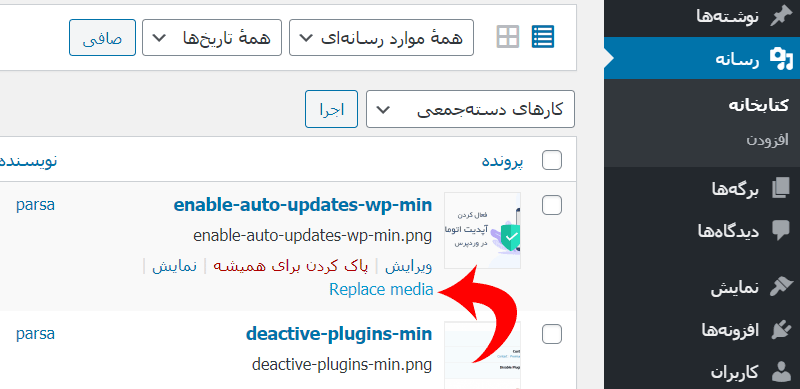Click ویرایش edit link for enable-auto-updates-wp-min
800x389 pixels.
click(x=408, y=266)
